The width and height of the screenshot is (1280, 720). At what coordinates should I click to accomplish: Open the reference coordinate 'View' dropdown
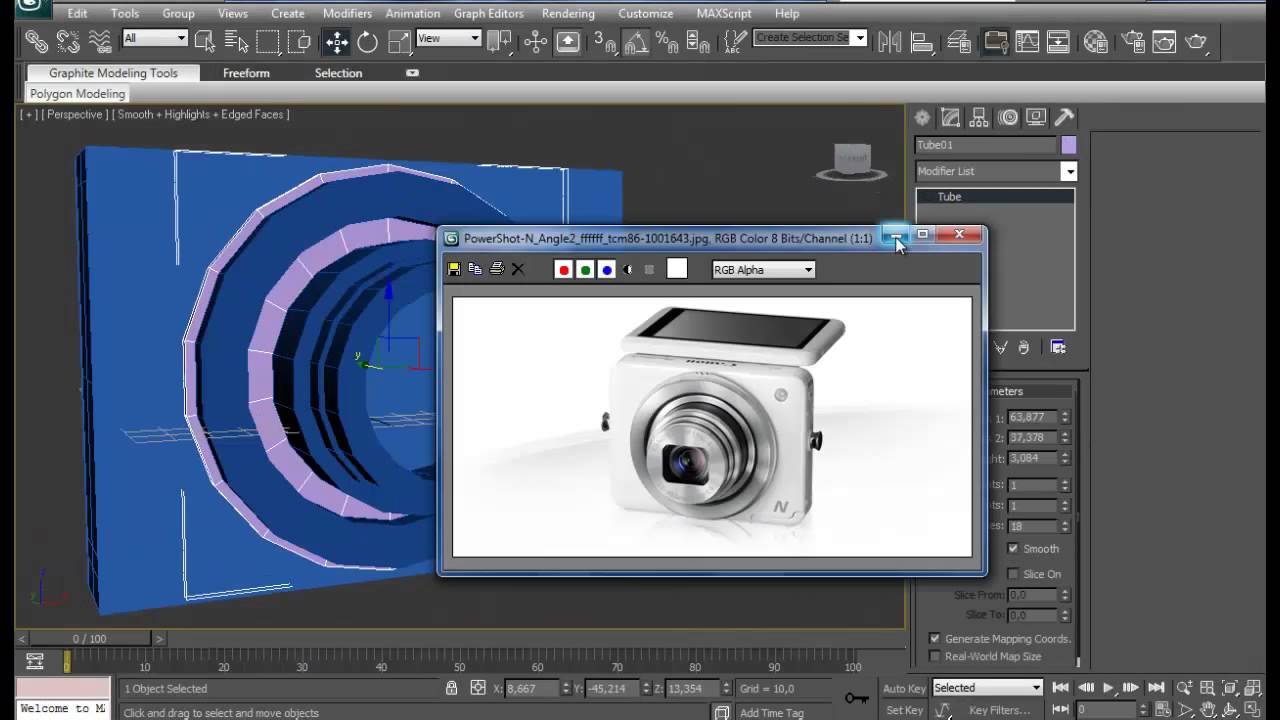pyautogui.click(x=448, y=38)
